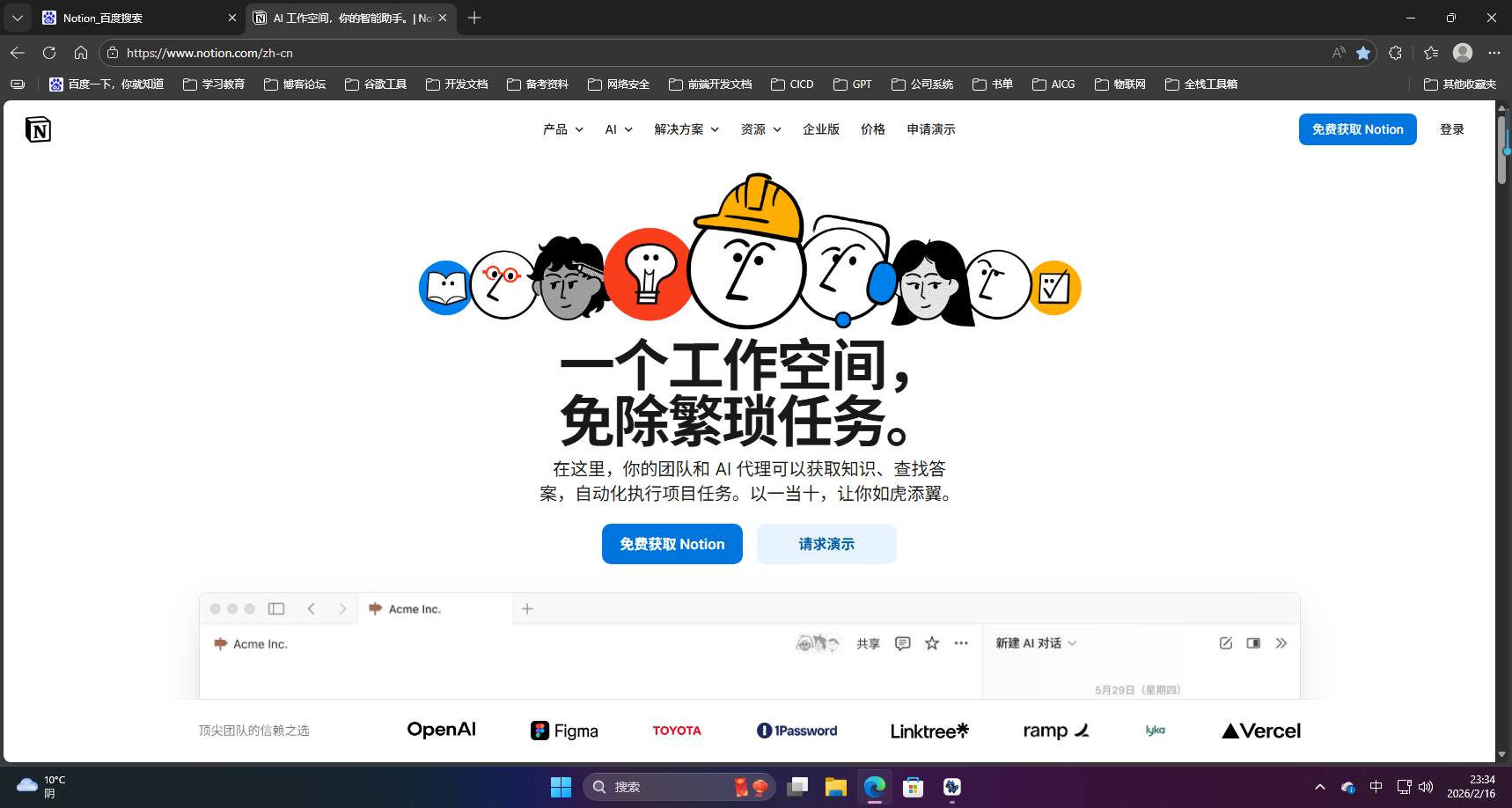Open 开发文档 bookmarks folder
The width and height of the screenshot is (1512, 808).
457,84
